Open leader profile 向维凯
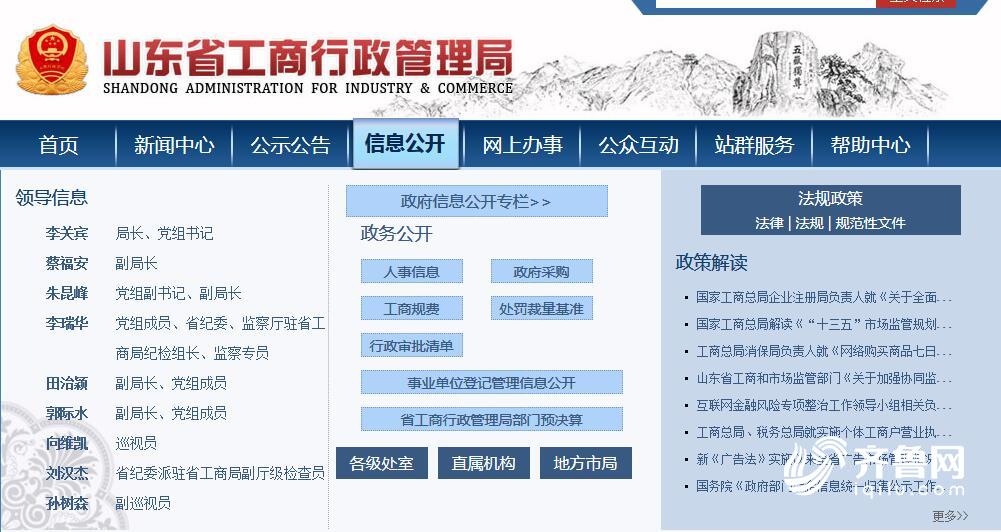This screenshot has width=1001, height=532. point(66,443)
